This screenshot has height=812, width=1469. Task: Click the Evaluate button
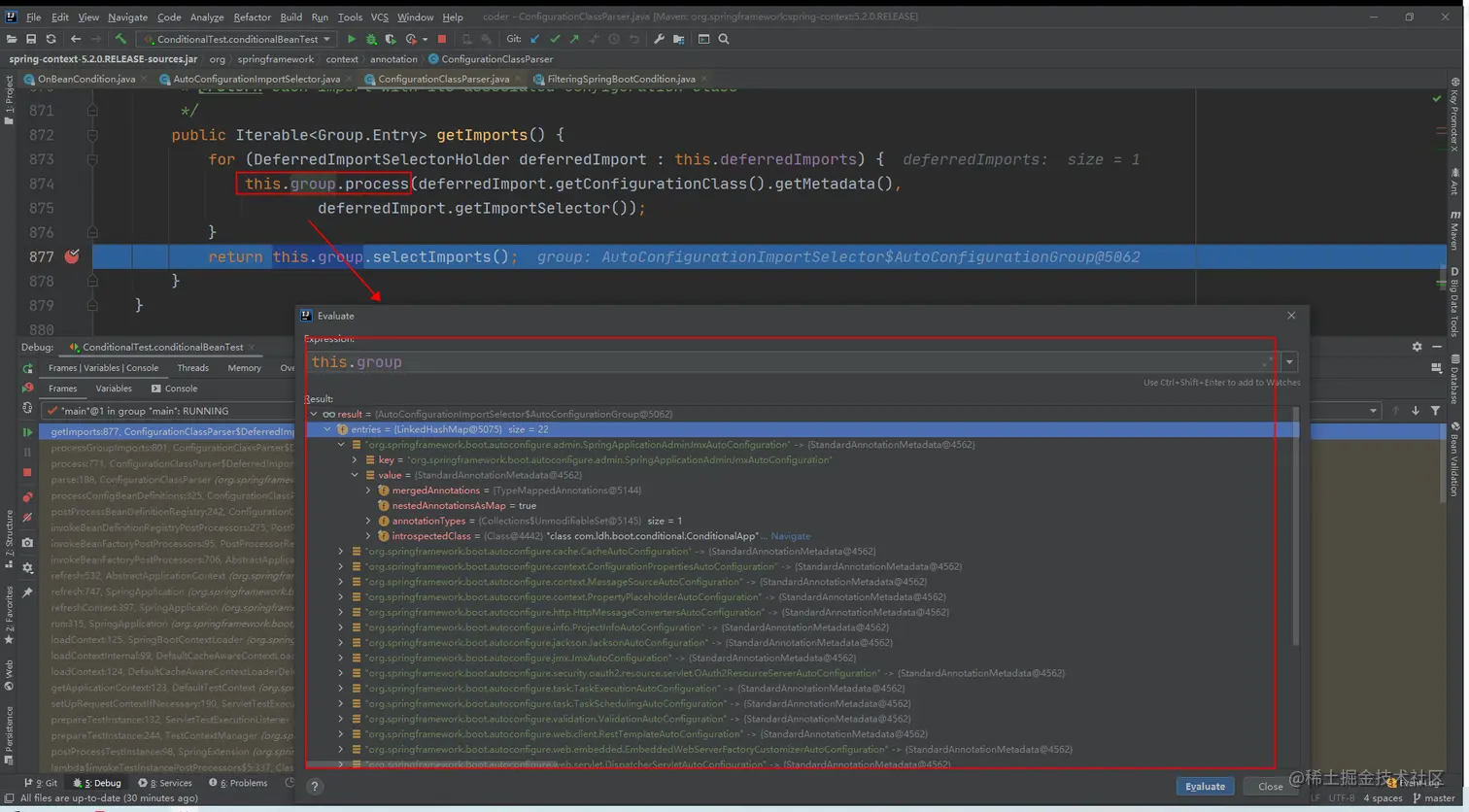1205,786
